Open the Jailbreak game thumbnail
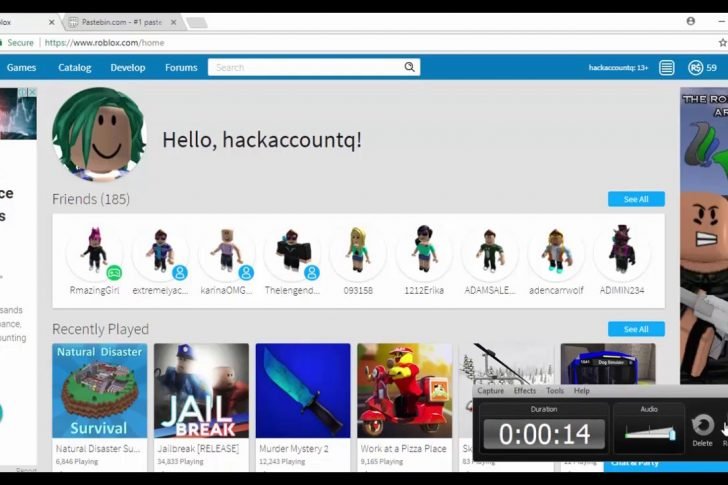Image resolution: width=728 pixels, height=485 pixels. tap(201, 391)
